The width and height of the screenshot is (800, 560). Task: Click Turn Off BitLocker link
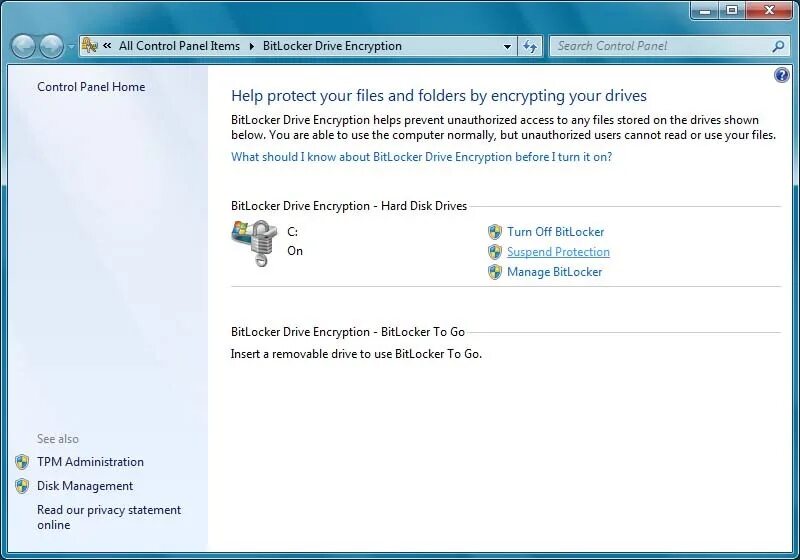coord(555,232)
